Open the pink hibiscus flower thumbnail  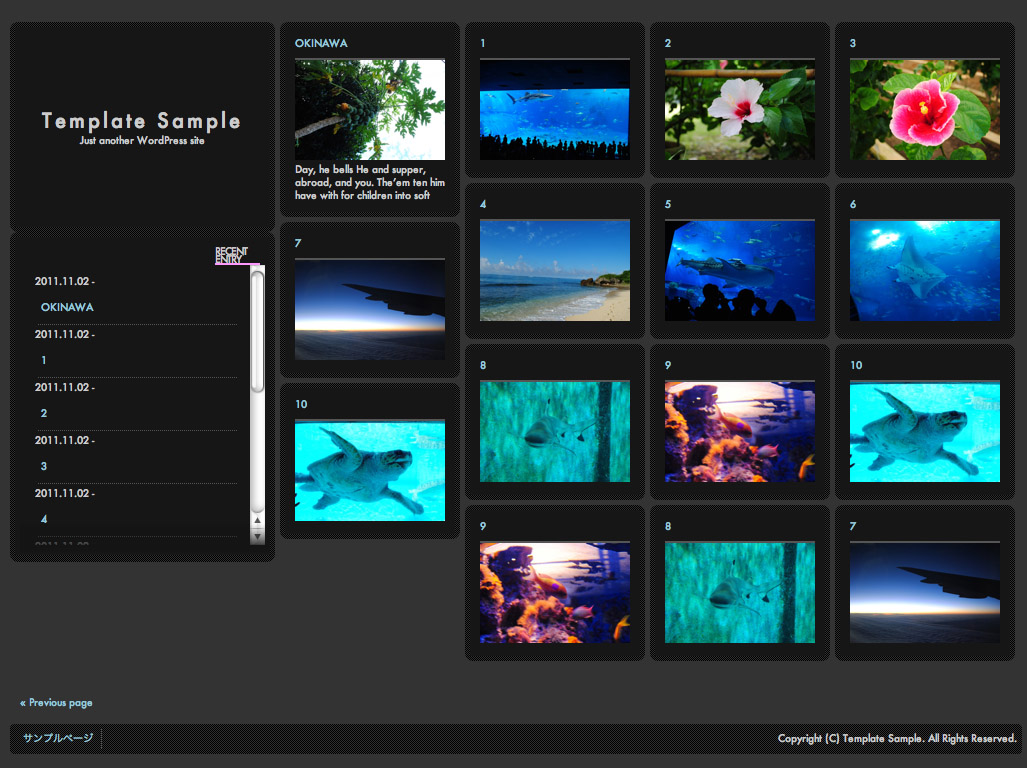(x=925, y=109)
